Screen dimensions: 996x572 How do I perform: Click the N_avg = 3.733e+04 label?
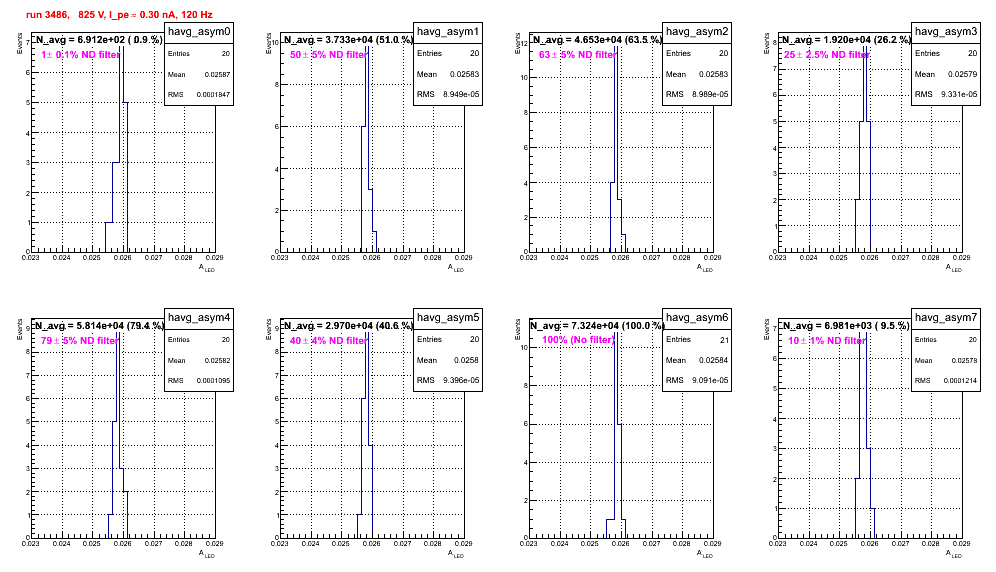click(x=347, y=39)
